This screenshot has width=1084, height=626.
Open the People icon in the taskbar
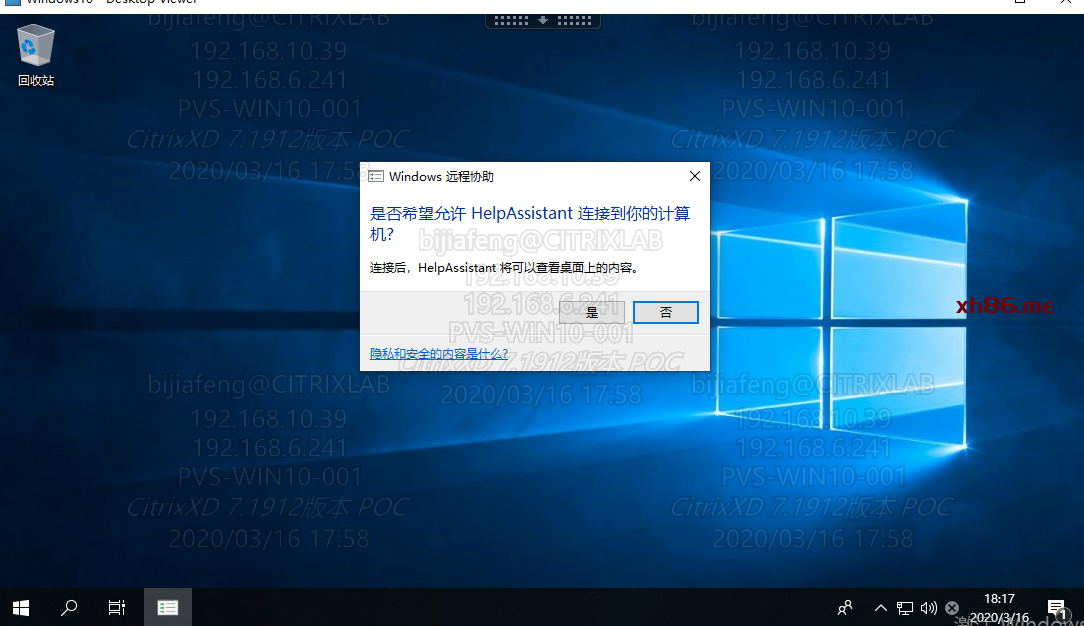(846, 607)
